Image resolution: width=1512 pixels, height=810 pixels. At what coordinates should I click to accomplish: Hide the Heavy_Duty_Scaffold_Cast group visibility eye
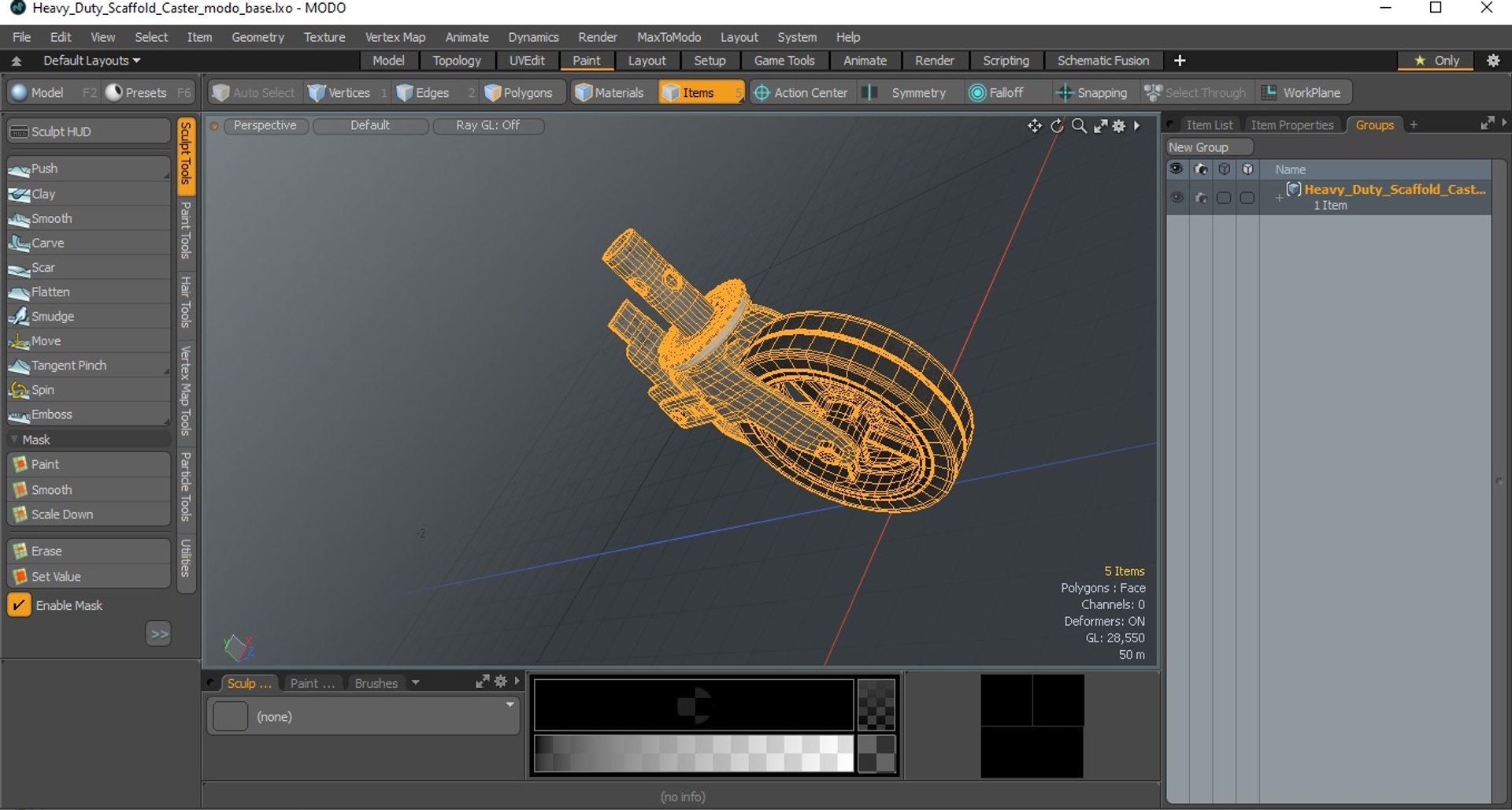coord(1177,197)
